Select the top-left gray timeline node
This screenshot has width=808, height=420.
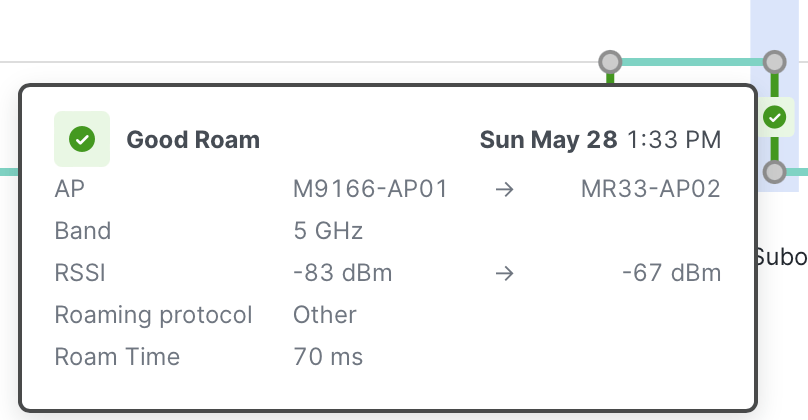pyautogui.click(x=609, y=62)
